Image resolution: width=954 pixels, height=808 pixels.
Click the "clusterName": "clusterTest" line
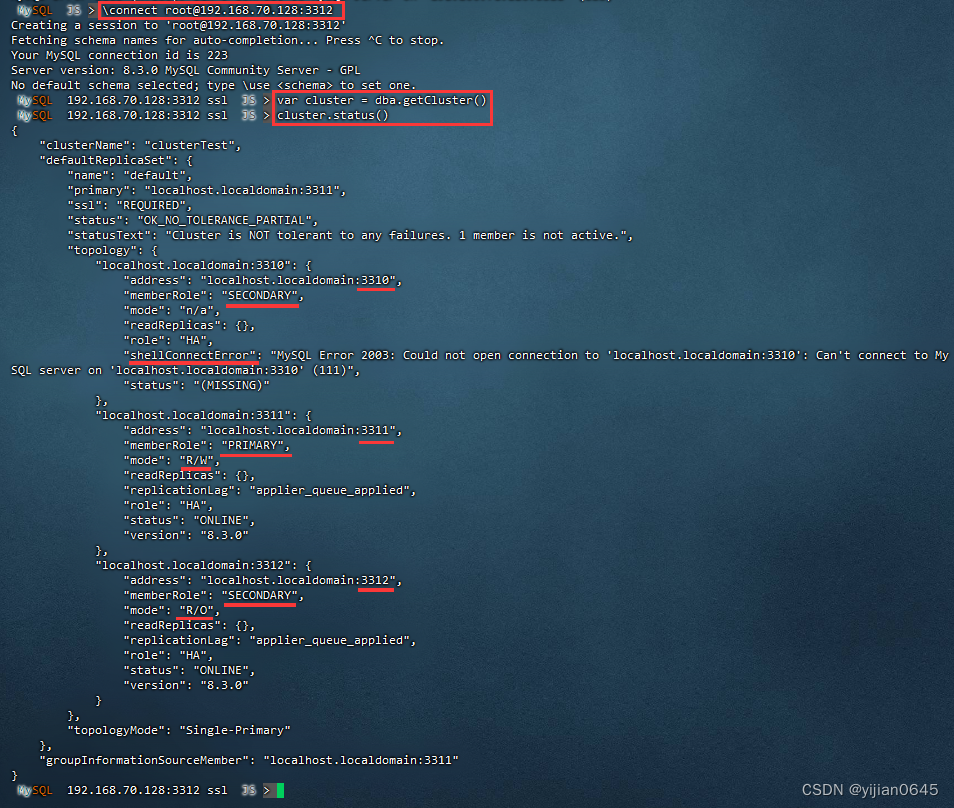pos(140,145)
